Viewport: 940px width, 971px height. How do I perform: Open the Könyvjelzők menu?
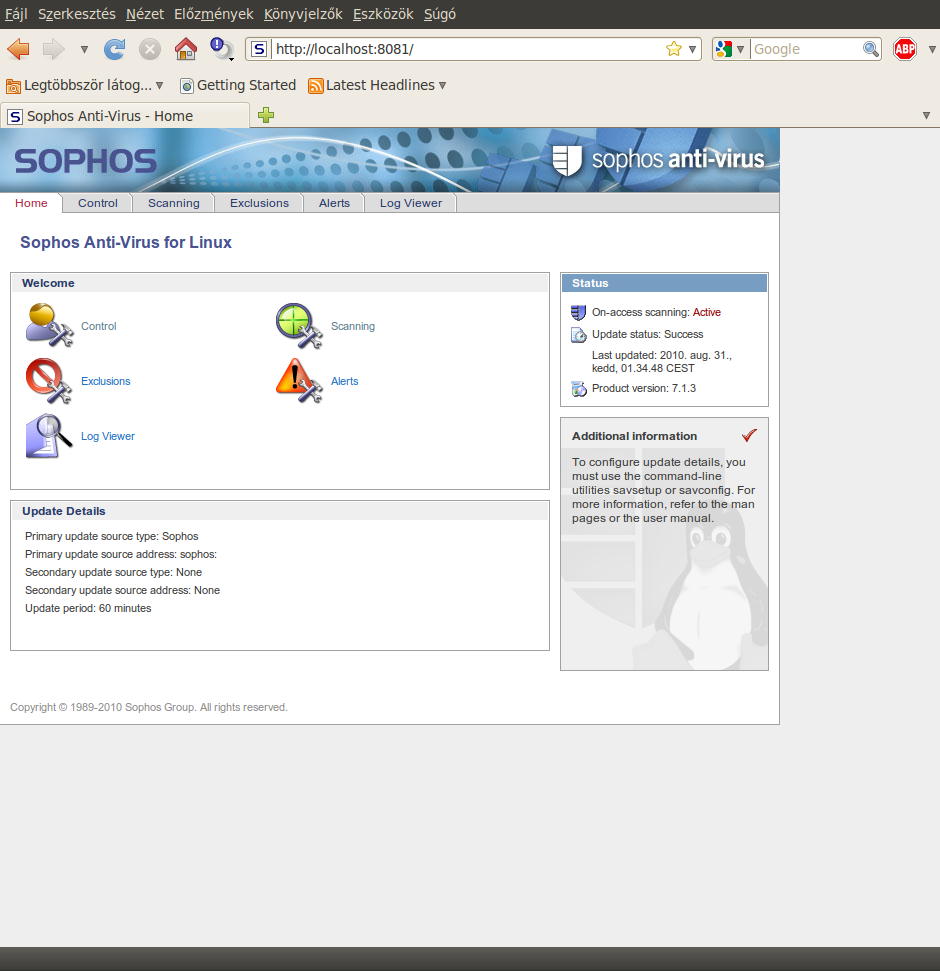click(303, 14)
